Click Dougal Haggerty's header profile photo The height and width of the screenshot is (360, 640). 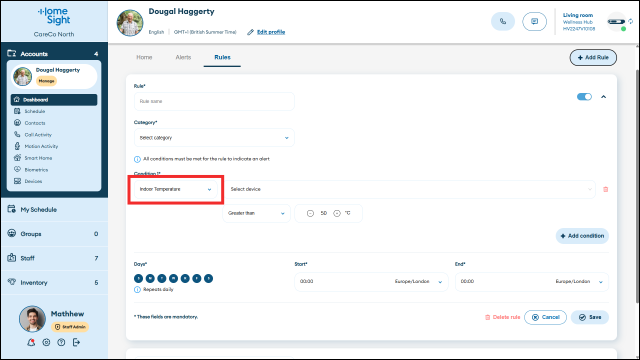(130, 23)
